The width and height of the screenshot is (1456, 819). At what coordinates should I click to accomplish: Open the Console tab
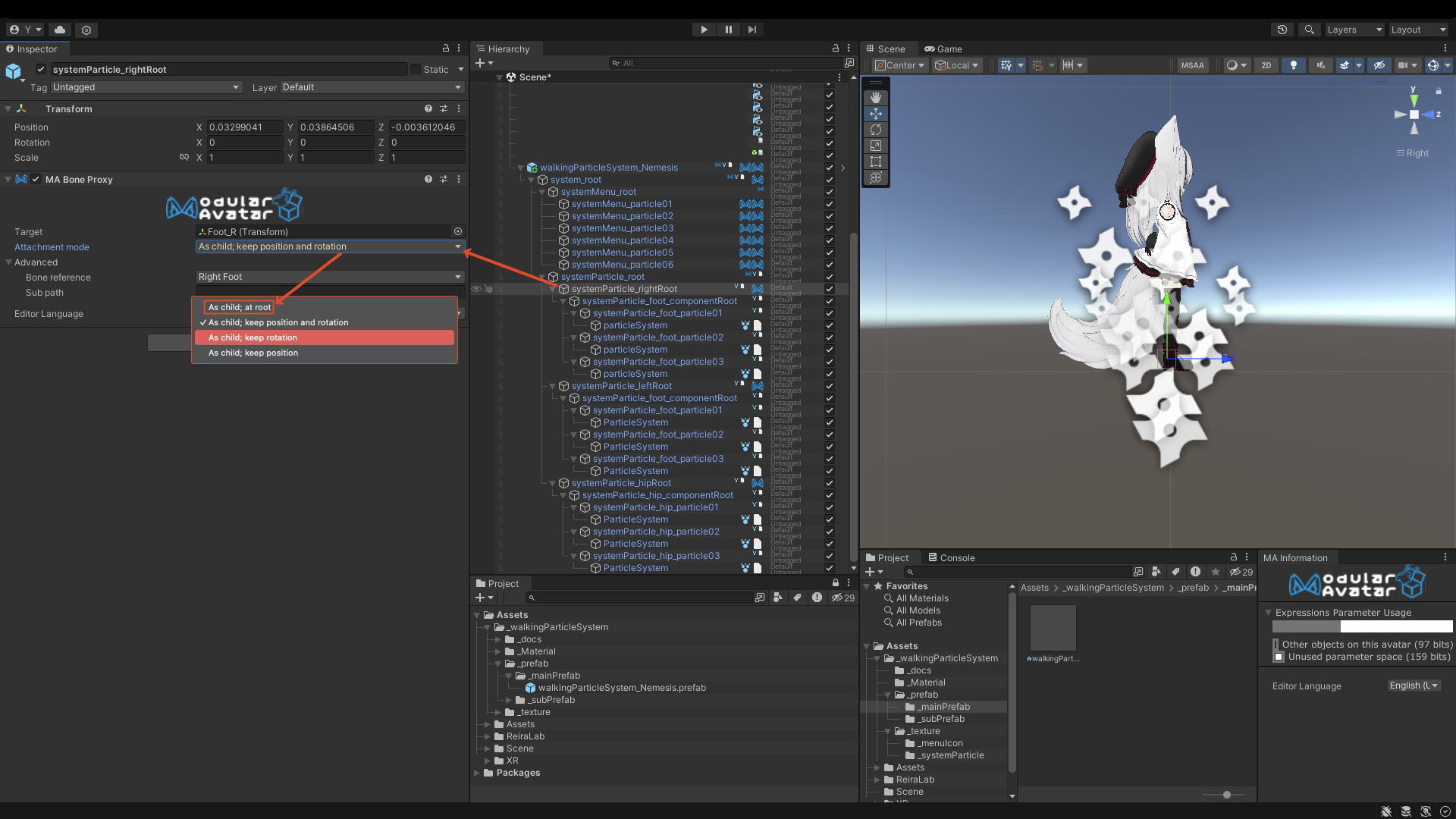[952, 557]
